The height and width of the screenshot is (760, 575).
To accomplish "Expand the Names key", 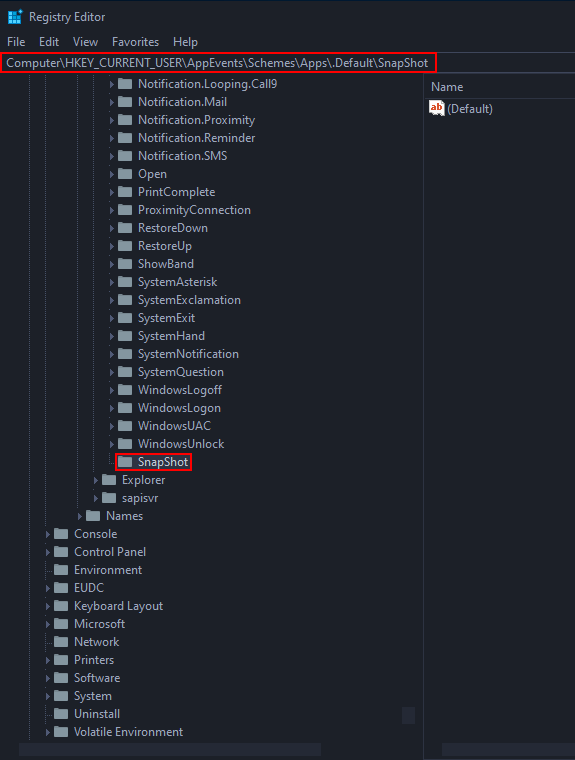I will click(x=80, y=516).
